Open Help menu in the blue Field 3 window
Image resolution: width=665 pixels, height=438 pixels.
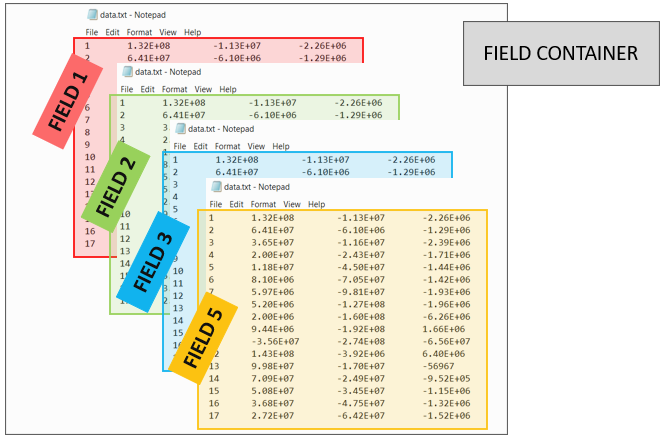[282, 146]
